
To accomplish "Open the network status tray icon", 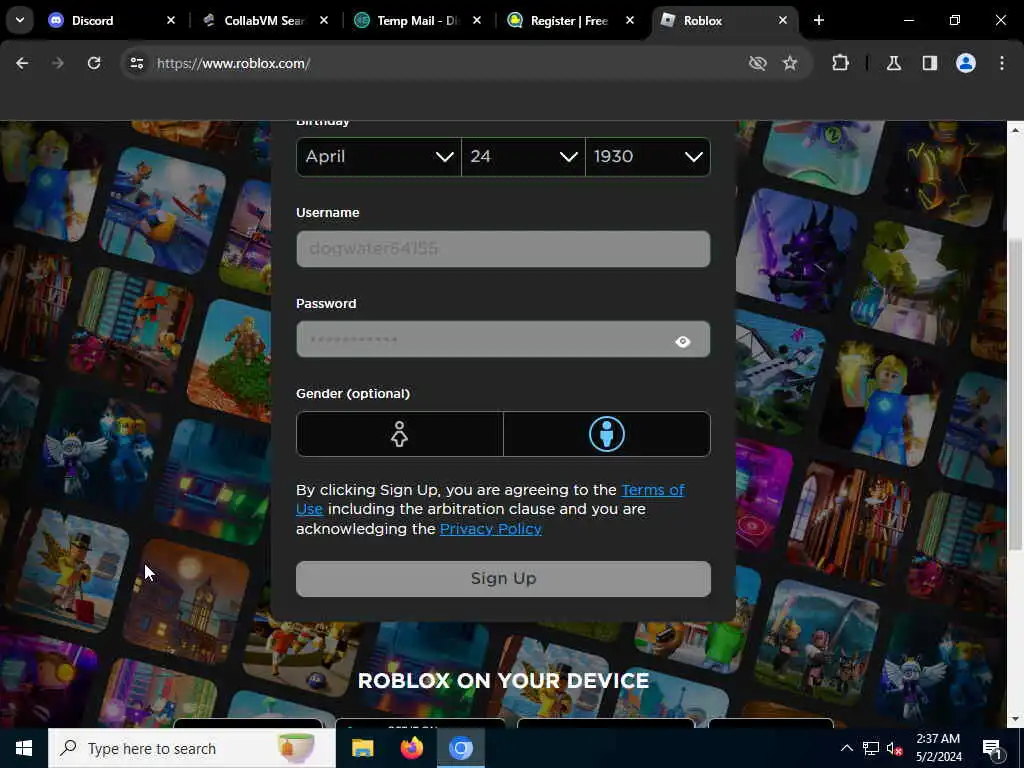I will 871,748.
